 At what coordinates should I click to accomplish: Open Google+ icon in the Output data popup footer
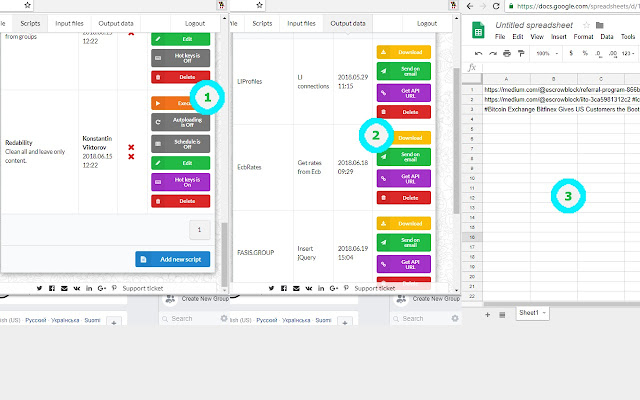point(334,288)
